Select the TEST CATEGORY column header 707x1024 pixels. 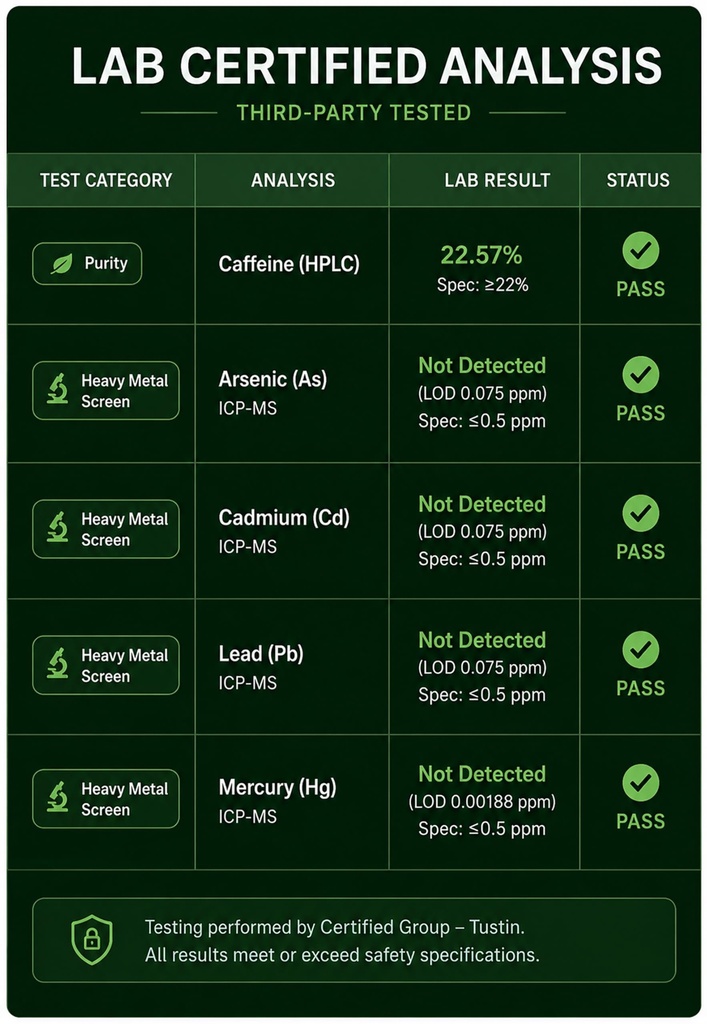(106, 180)
